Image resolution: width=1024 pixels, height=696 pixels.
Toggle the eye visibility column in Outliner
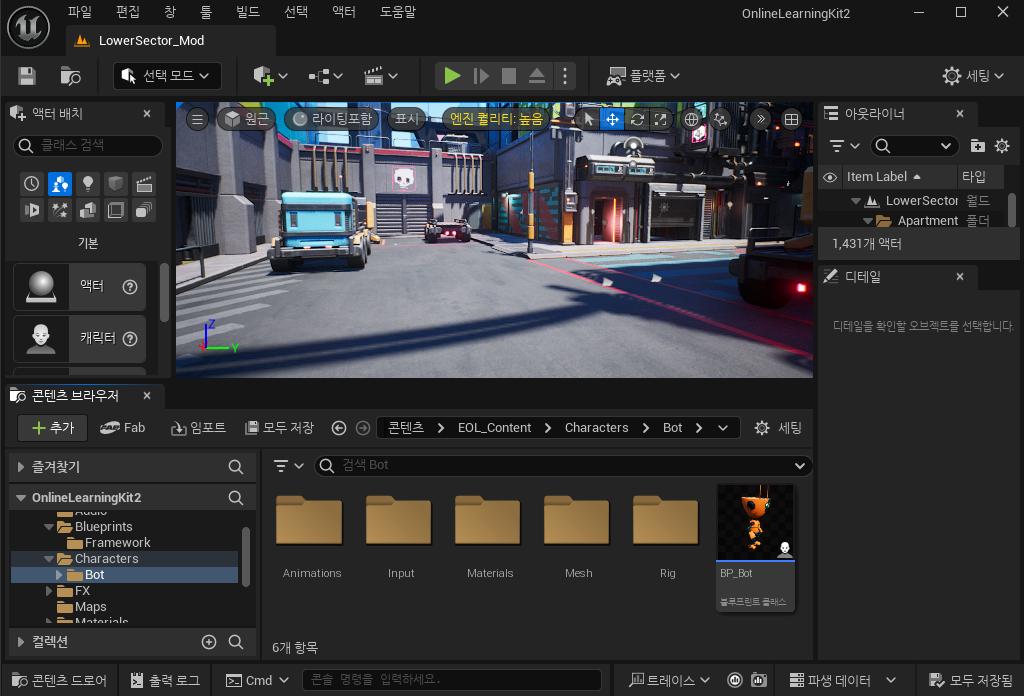[829, 177]
